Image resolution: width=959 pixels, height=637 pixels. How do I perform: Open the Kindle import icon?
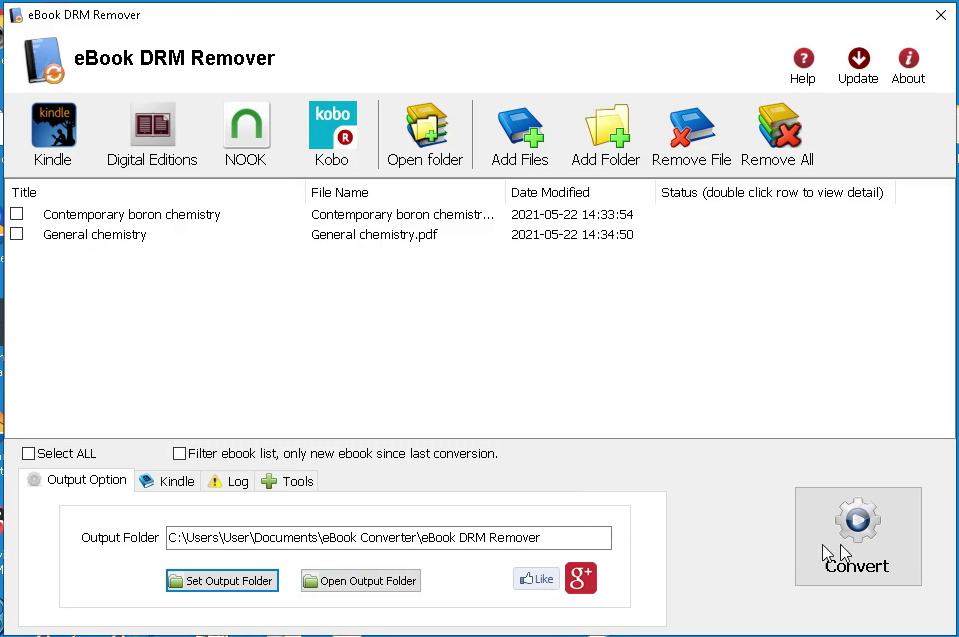click(53, 125)
